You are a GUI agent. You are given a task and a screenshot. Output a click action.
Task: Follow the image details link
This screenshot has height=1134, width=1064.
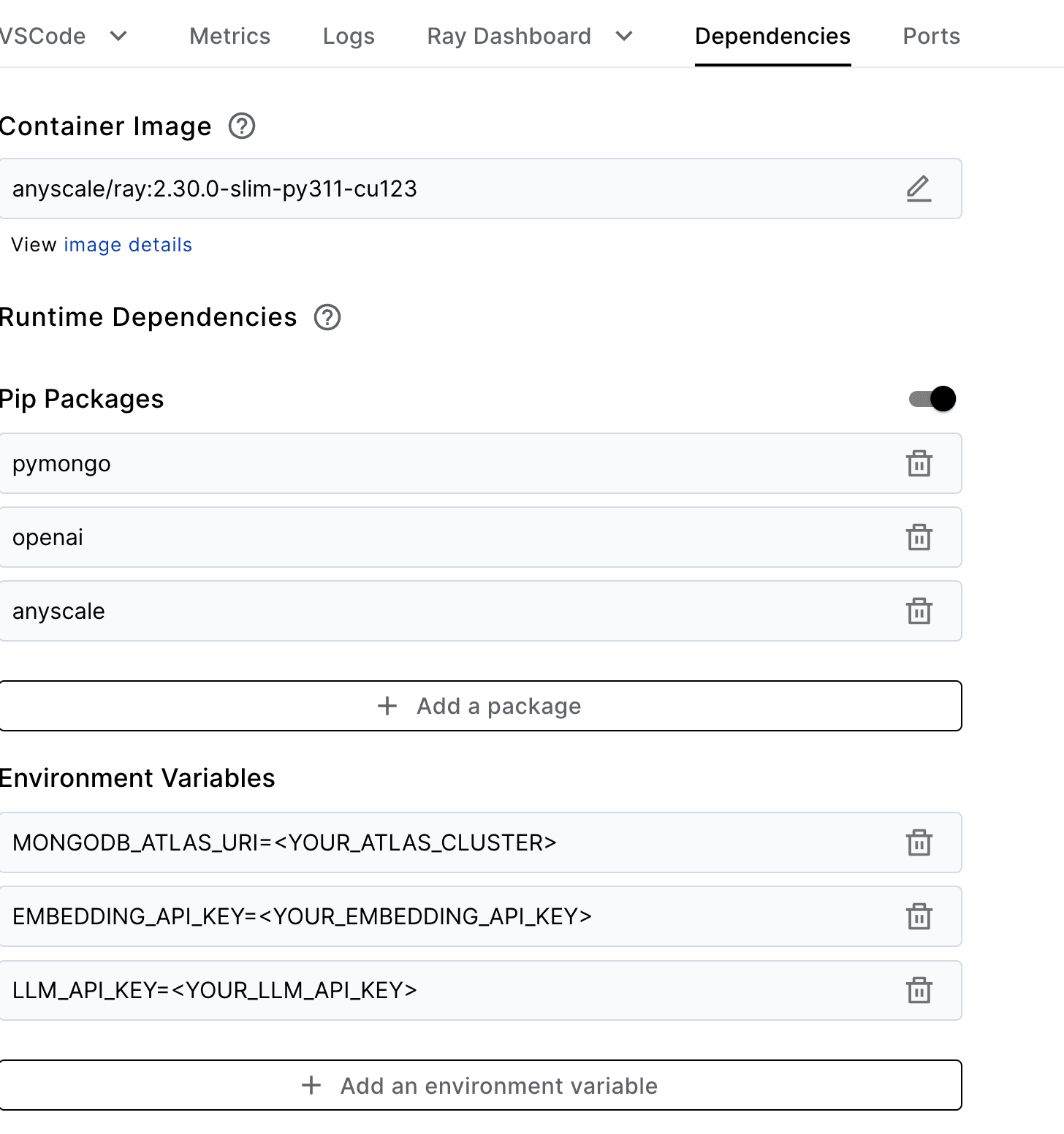pos(128,245)
